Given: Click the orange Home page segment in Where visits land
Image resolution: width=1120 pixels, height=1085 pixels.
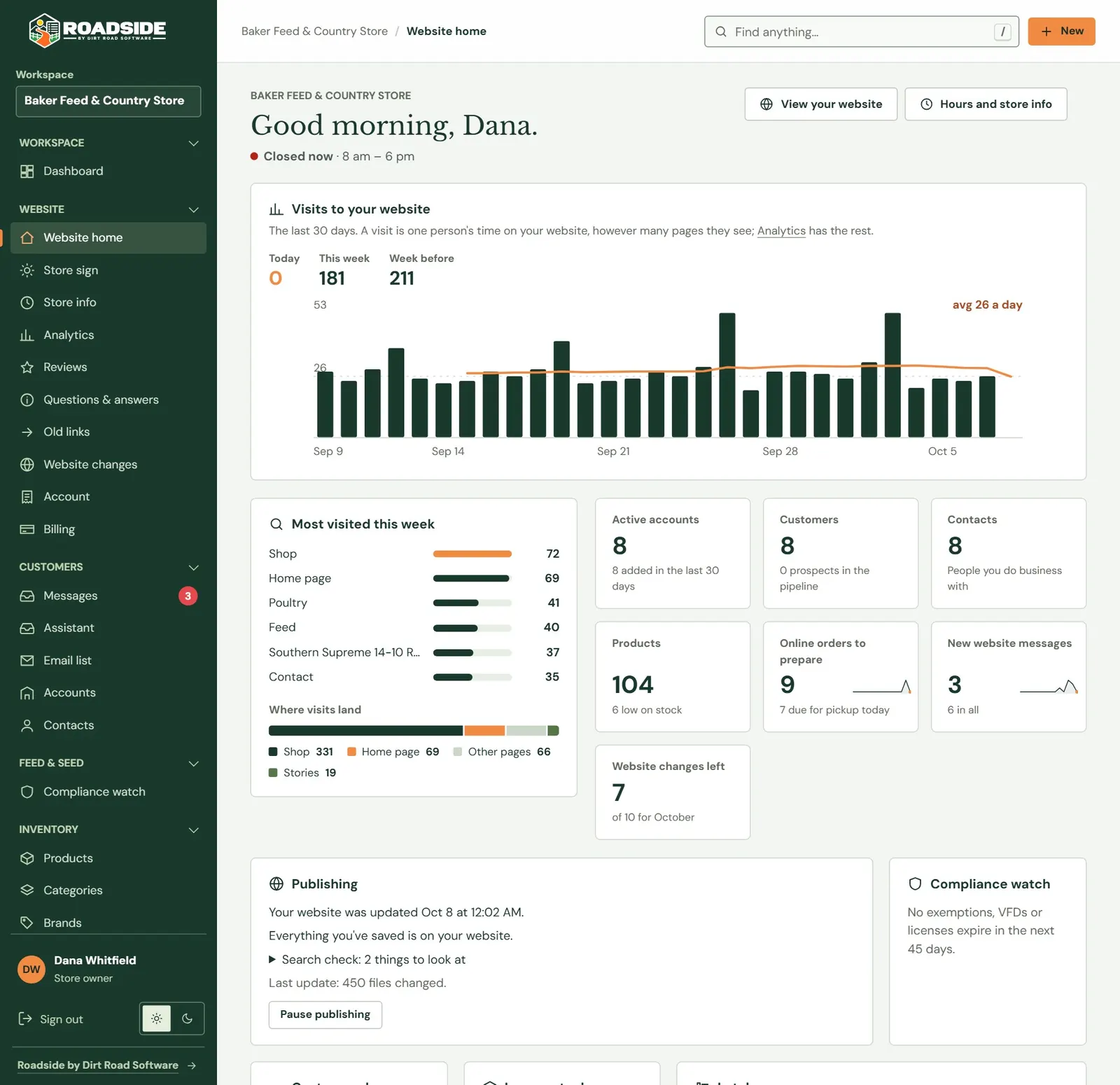Looking at the screenshot, I should click(484, 731).
